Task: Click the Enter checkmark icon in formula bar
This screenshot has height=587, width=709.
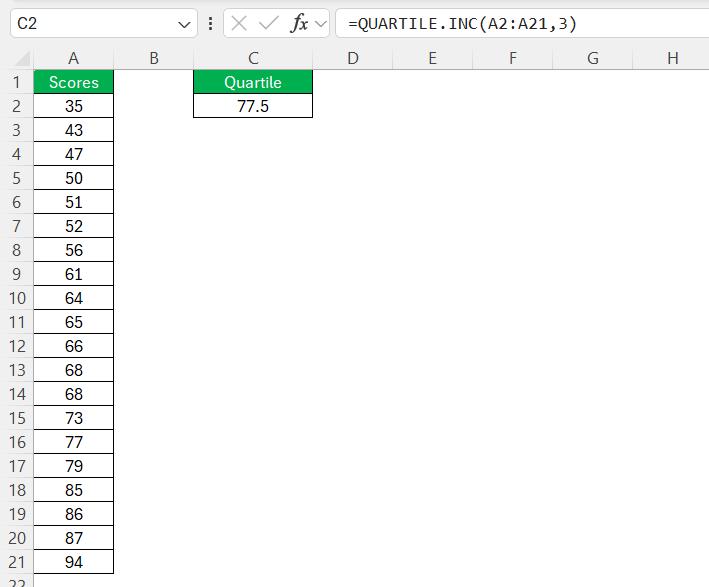Action: pos(269,23)
